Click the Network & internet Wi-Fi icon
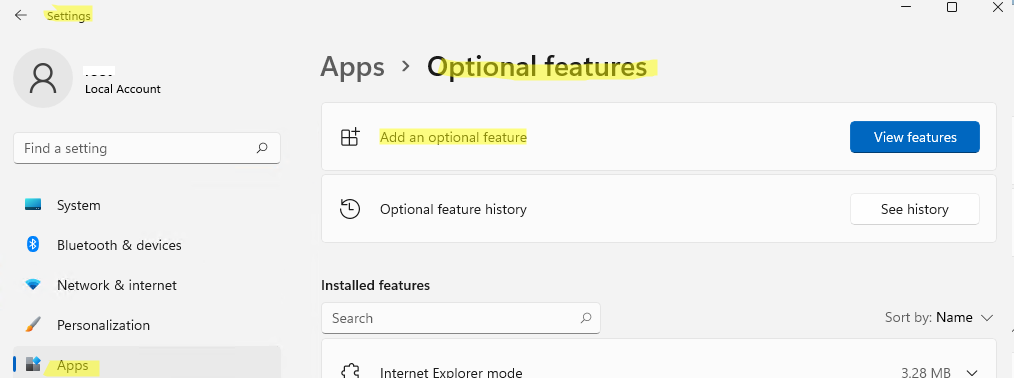Image resolution: width=1014 pixels, height=378 pixels. [x=33, y=285]
